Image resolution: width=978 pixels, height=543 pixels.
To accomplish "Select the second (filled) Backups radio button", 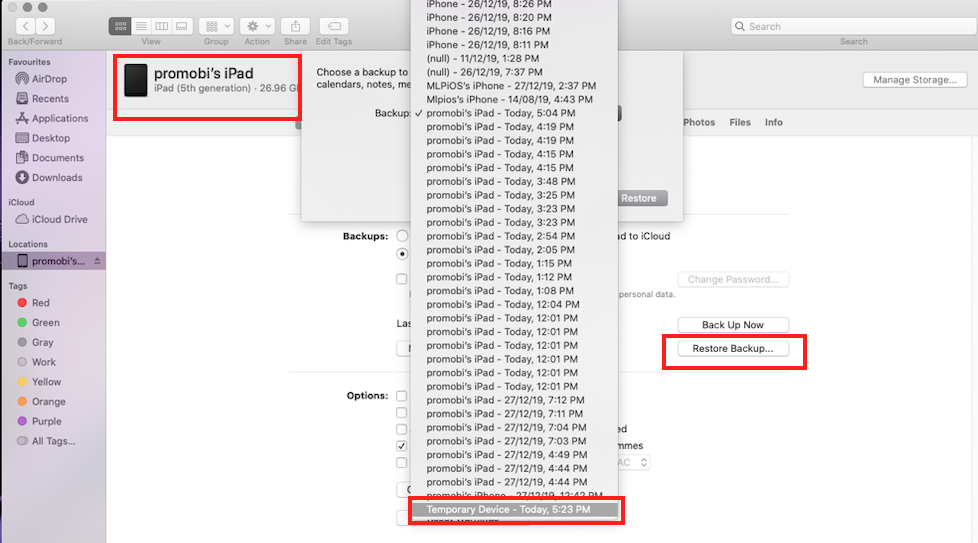I will click(402, 254).
